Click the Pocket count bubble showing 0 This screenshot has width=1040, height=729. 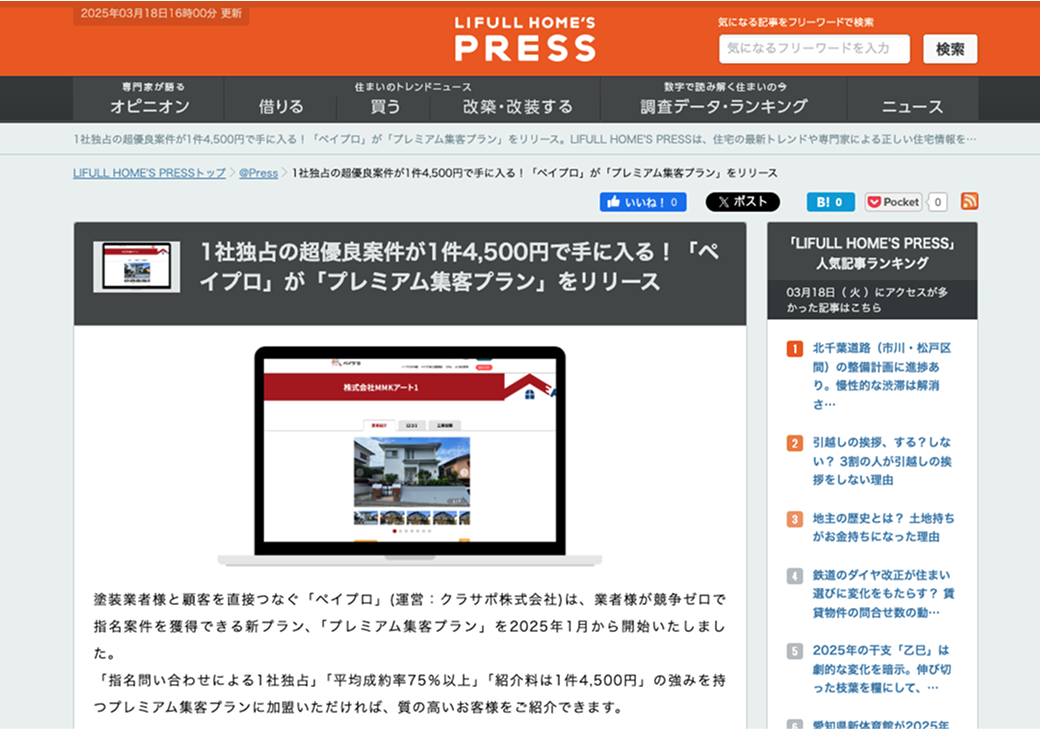coord(937,202)
